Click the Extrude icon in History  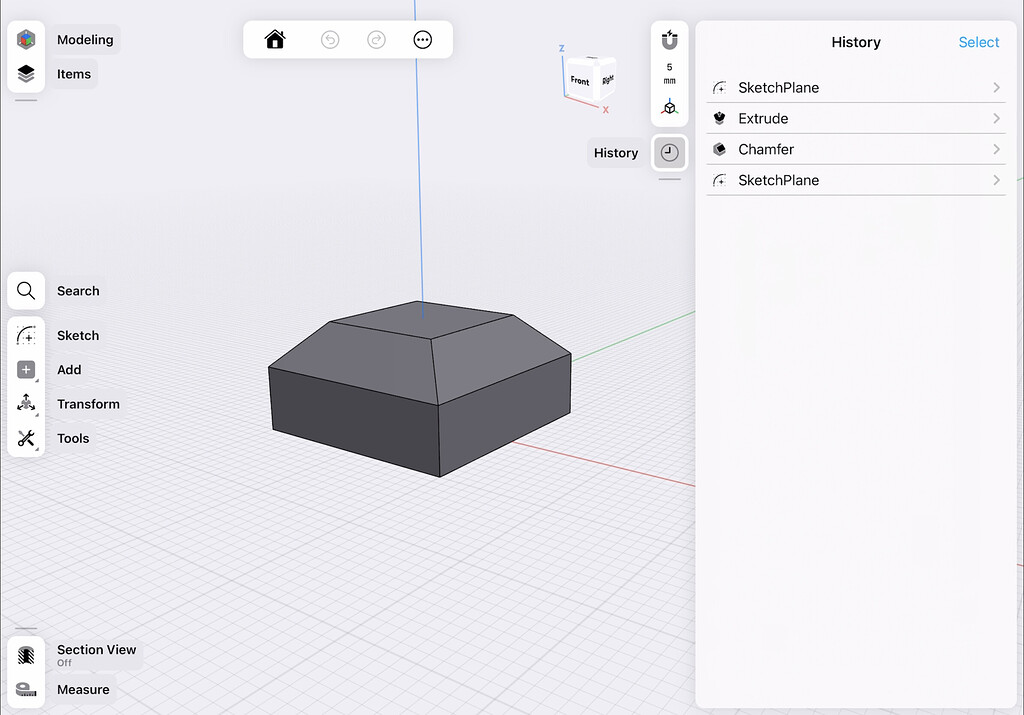[720, 118]
